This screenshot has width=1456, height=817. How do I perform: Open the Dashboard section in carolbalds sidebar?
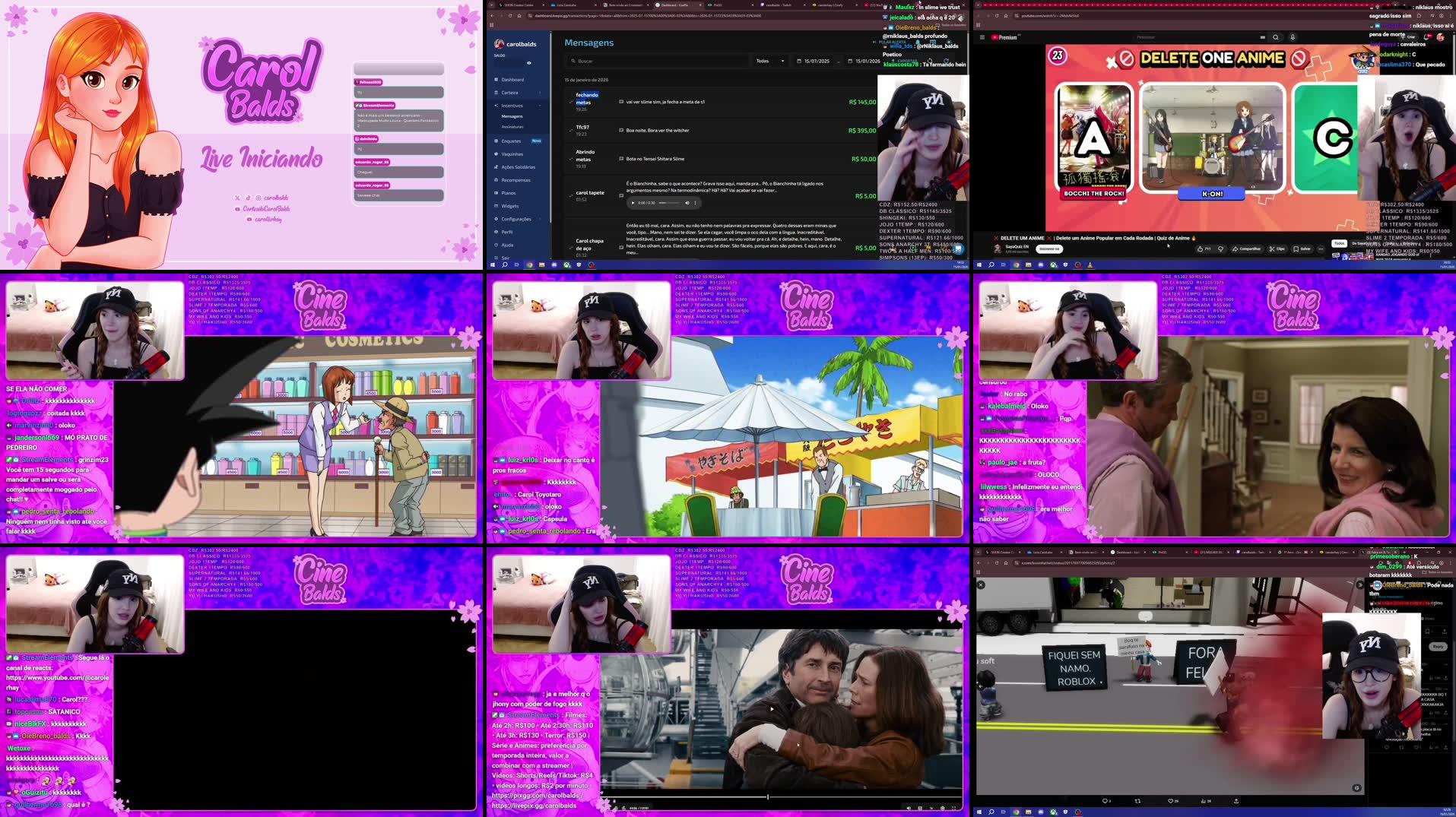coord(512,80)
